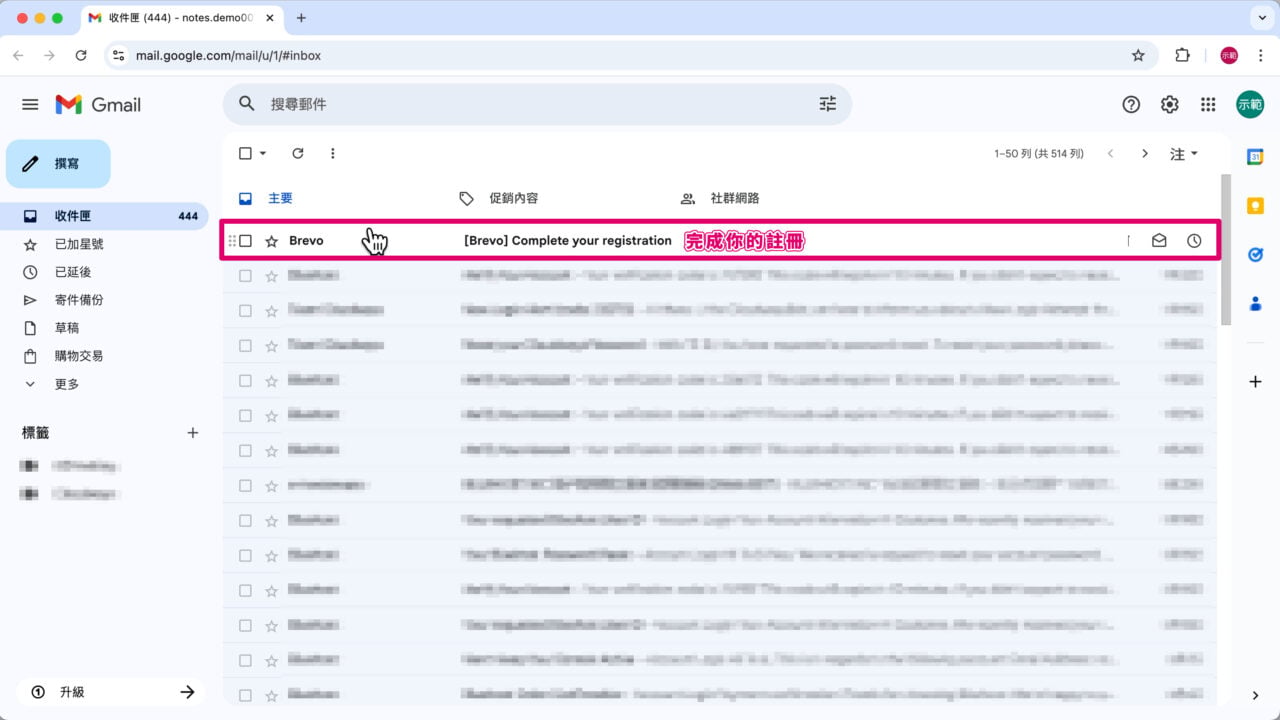The width and height of the screenshot is (1280, 720).
Task: Refresh the inbox
Action: 298,153
